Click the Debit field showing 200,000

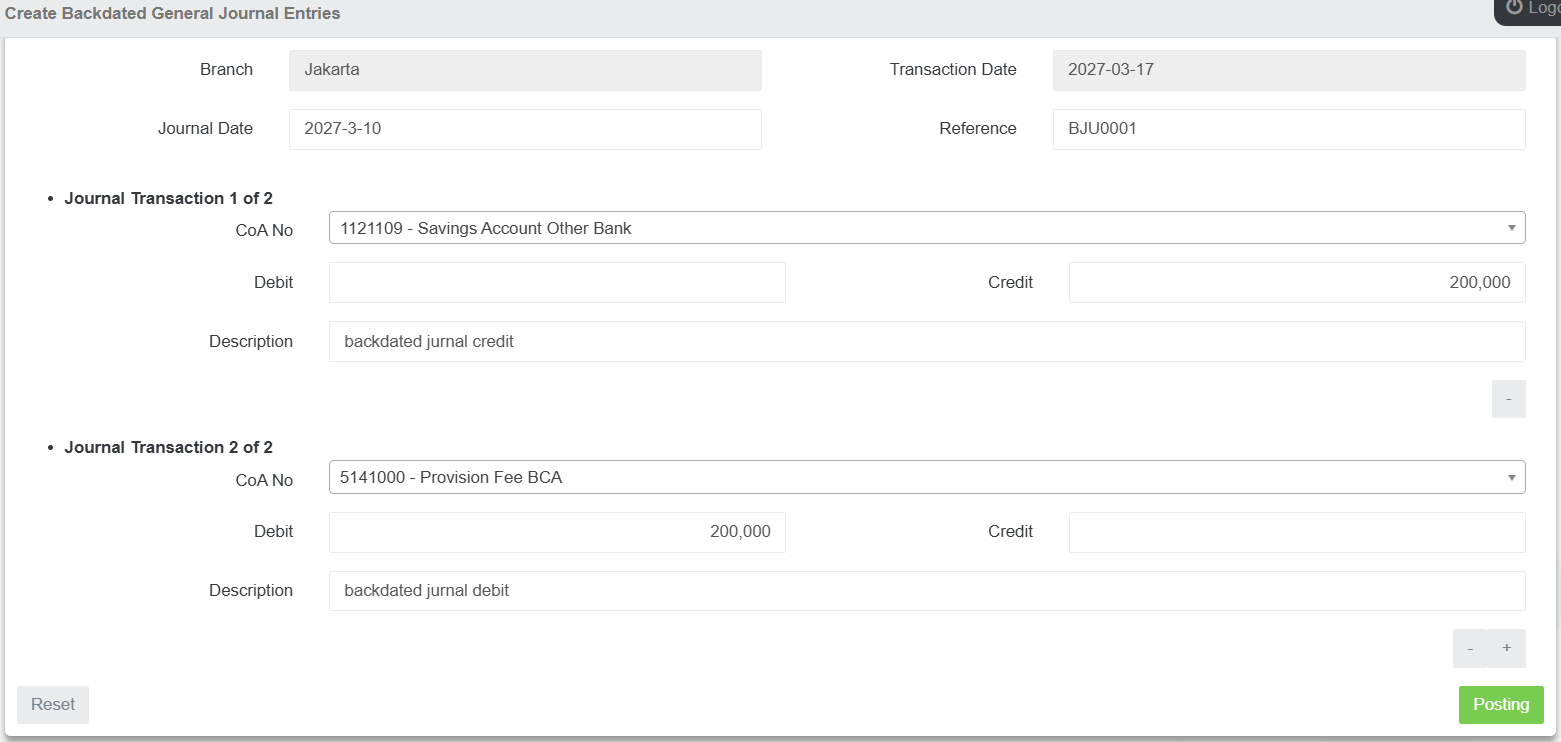pyautogui.click(x=557, y=532)
